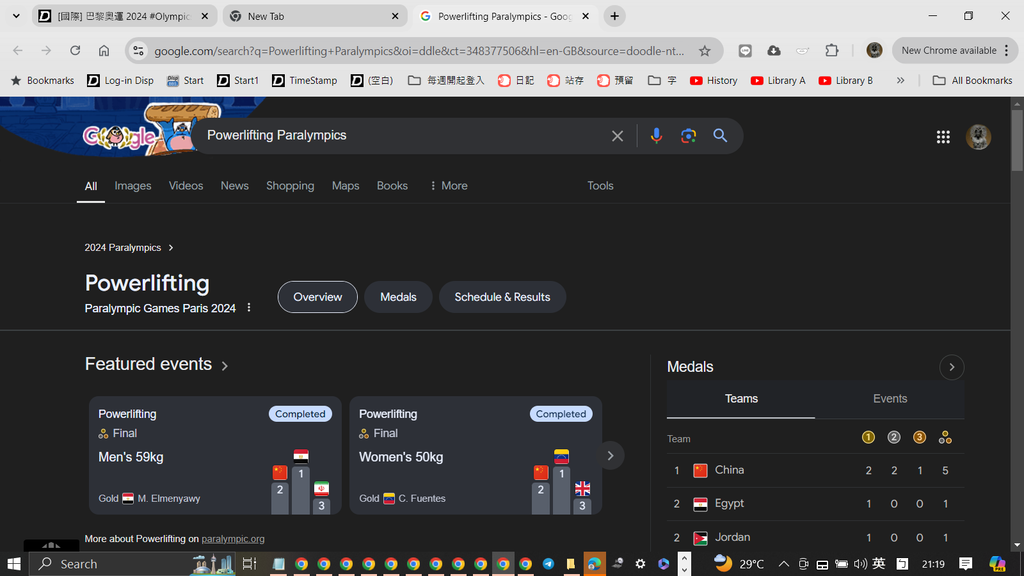Show next featured events card
Viewport: 1024px width, 576px height.
pos(611,456)
